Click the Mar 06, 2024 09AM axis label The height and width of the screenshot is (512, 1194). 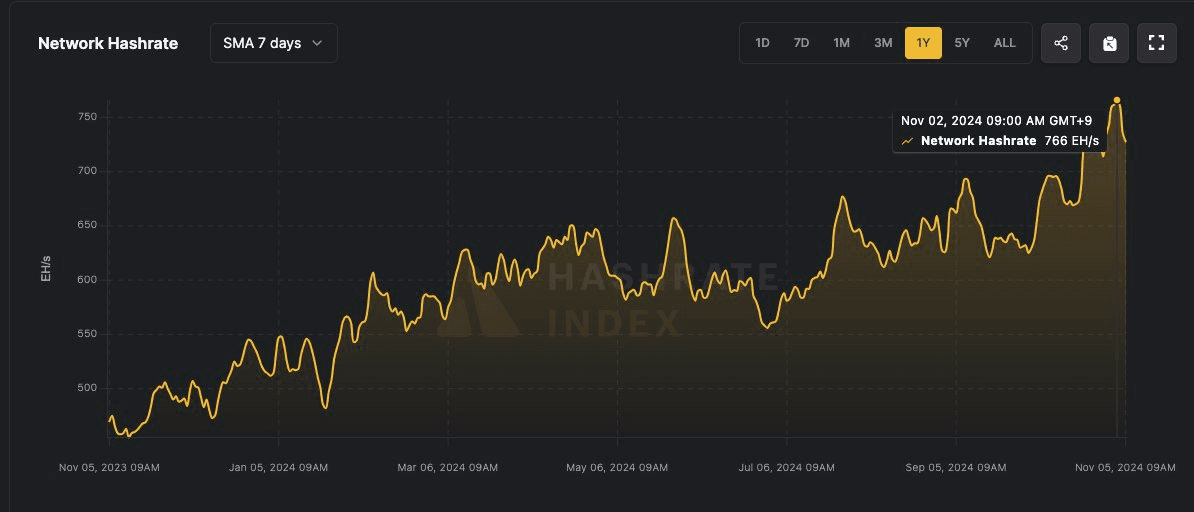pyautogui.click(x=448, y=467)
